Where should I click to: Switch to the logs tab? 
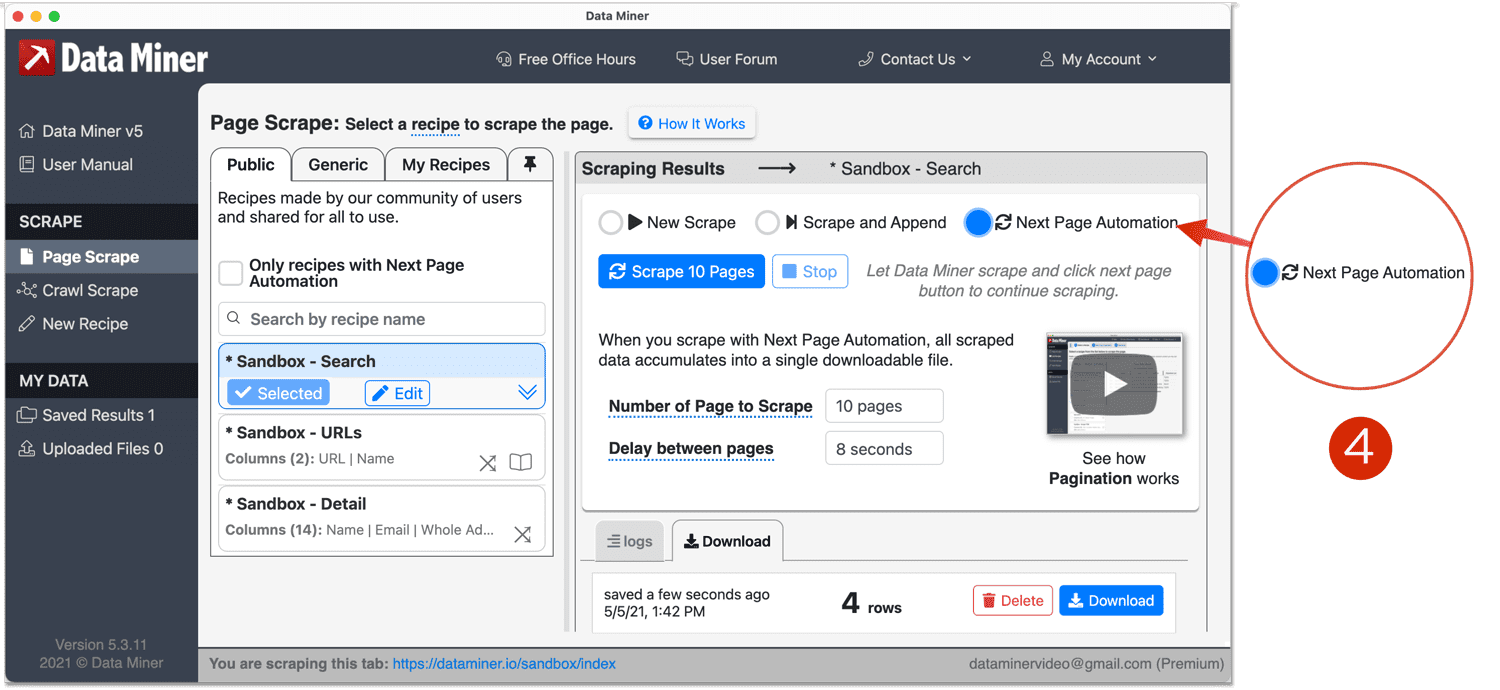630,540
